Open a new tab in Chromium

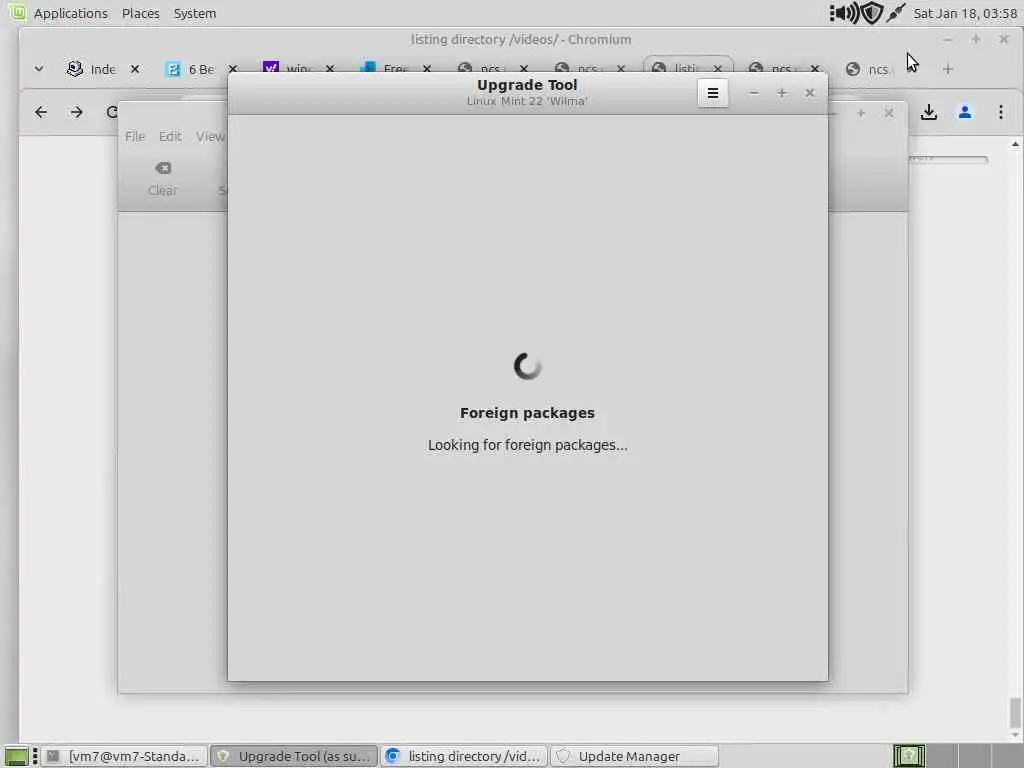tap(948, 69)
